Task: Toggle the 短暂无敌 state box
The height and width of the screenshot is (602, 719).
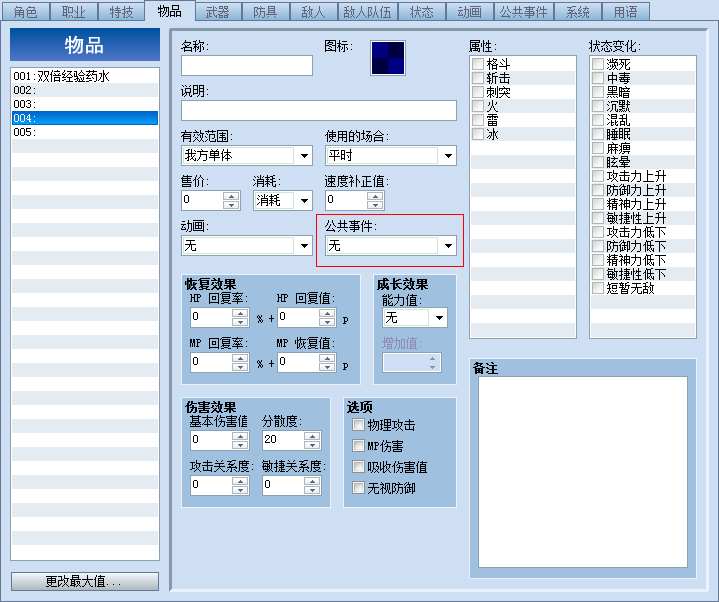Action: coord(598,288)
